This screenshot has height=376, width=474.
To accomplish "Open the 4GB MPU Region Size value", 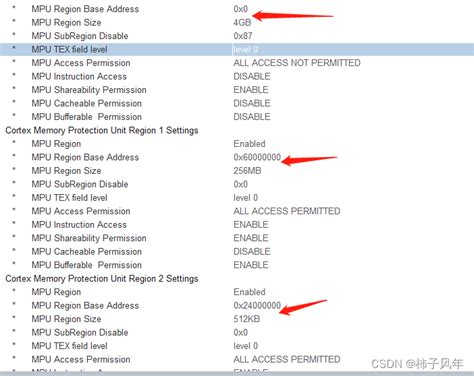I will (x=242, y=22).
